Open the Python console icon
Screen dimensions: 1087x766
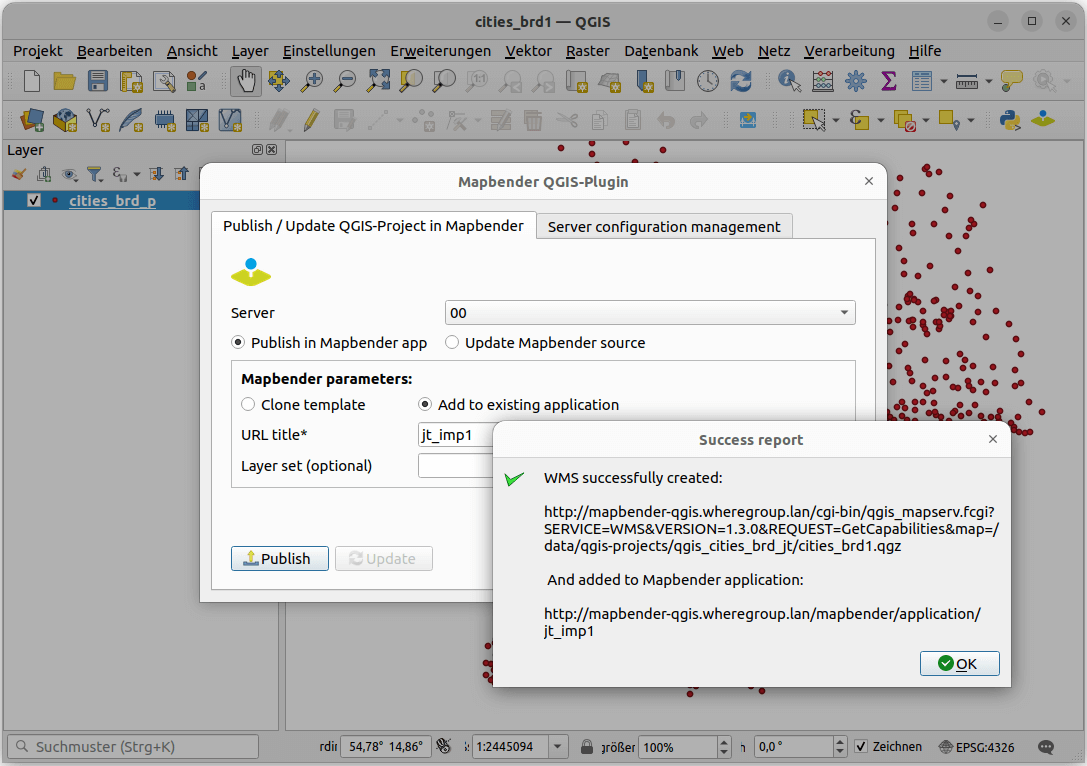(1010, 120)
